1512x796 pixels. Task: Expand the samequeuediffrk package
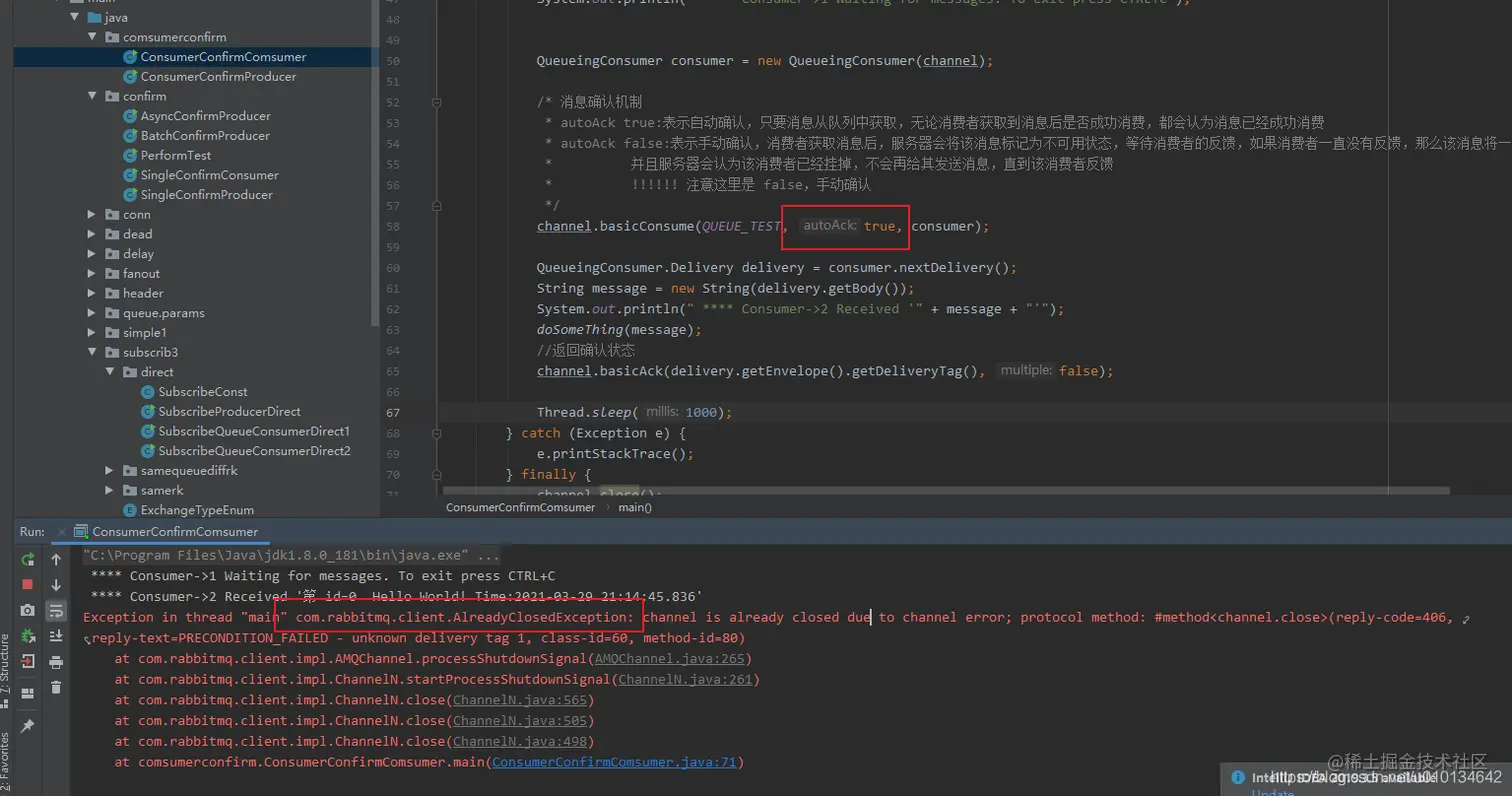click(110, 470)
